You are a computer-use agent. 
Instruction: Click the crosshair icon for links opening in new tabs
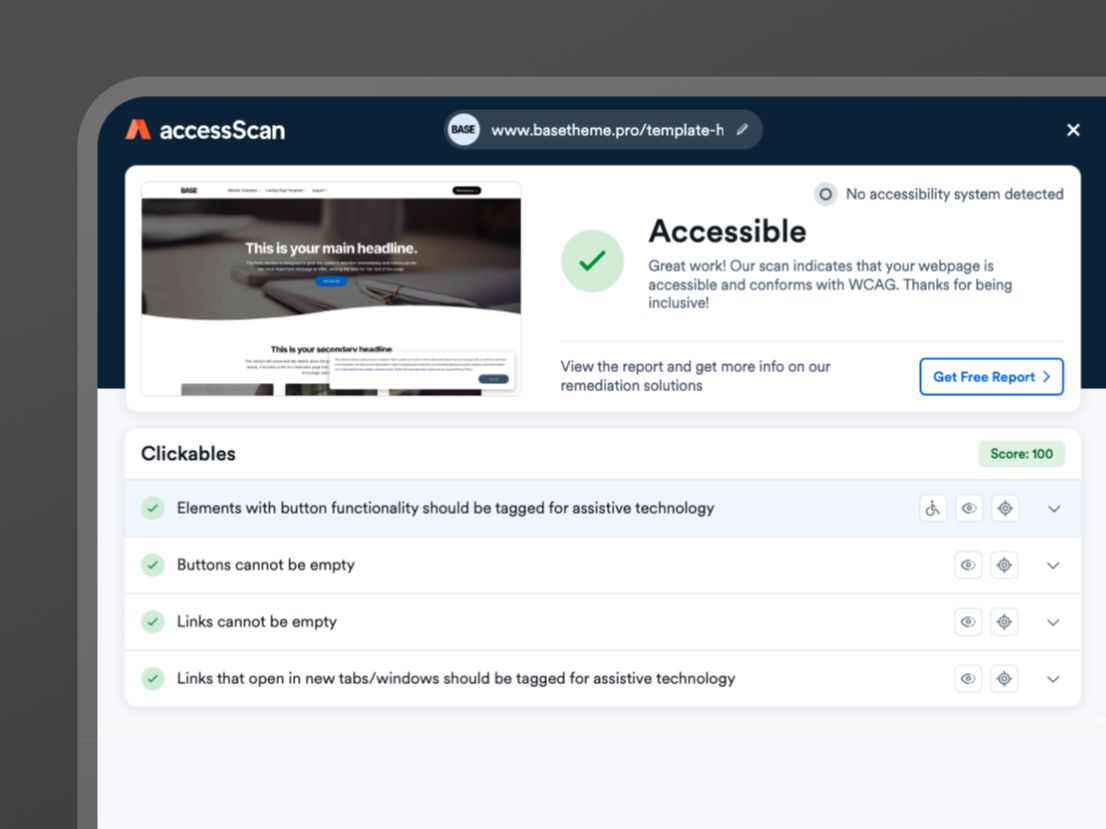click(x=1004, y=678)
